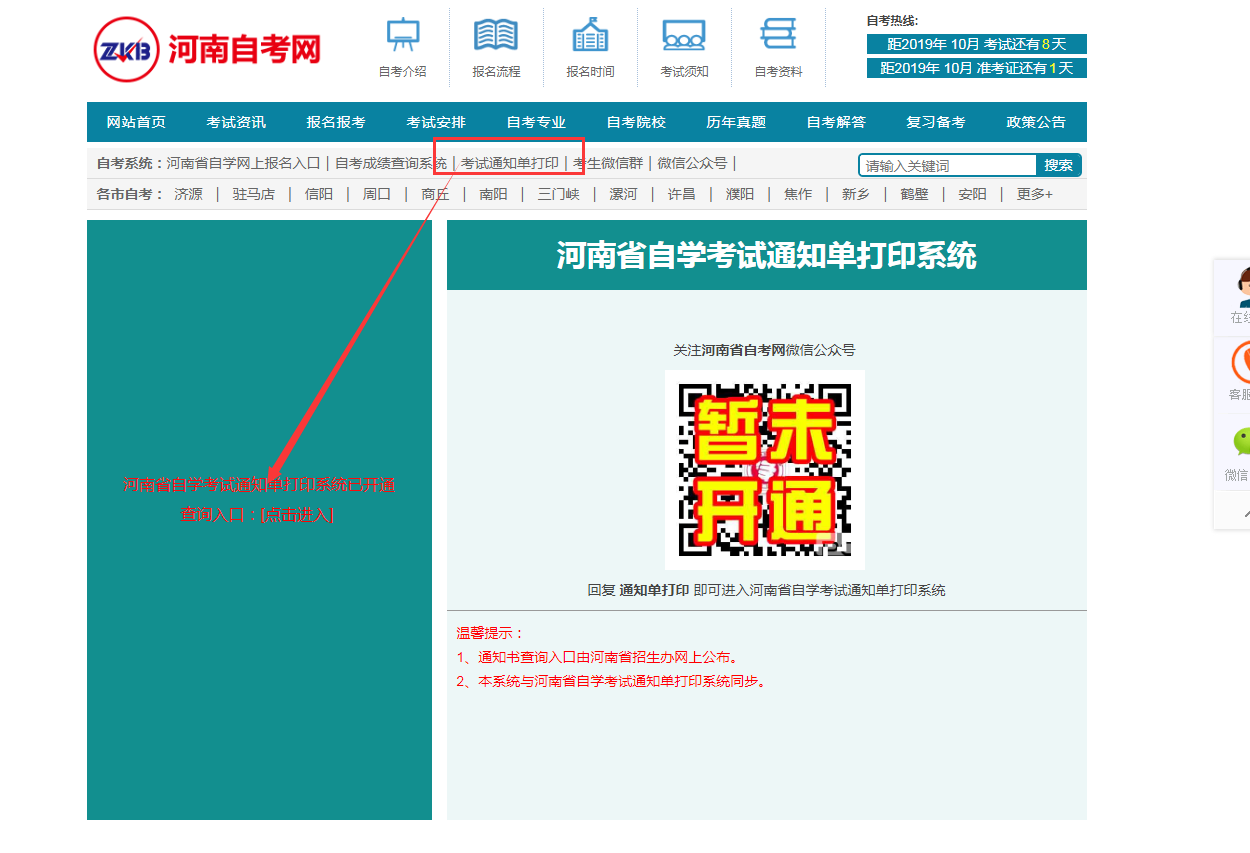1250x853 pixels.
Task: Click the text 本系统与河南省自学考试通知单打印系统同步
Action: (622, 681)
